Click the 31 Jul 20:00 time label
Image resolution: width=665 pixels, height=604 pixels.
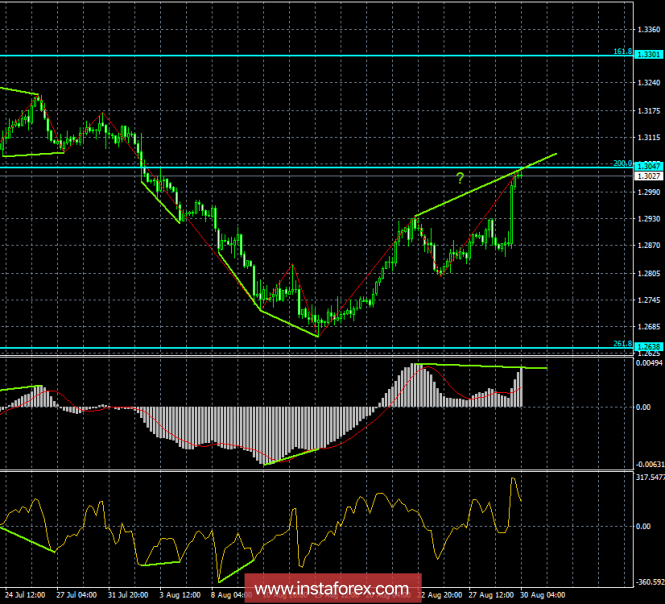tap(128, 595)
